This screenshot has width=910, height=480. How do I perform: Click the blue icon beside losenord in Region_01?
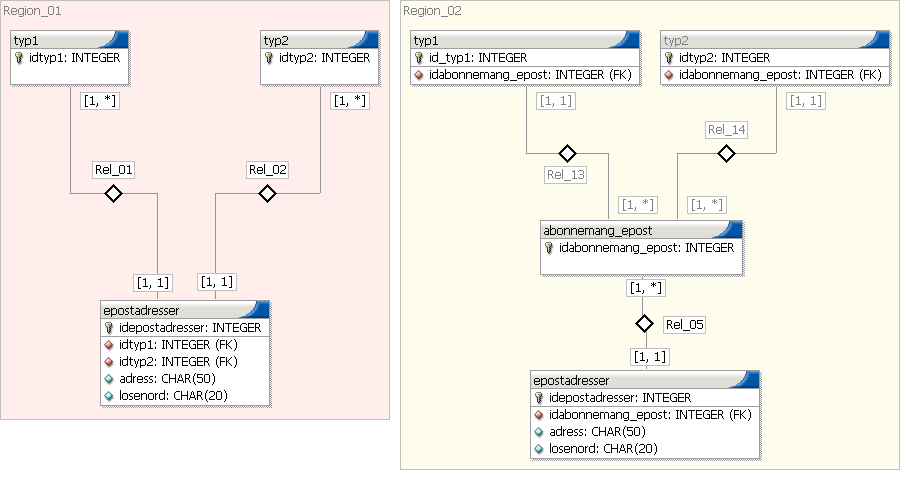tap(109, 396)
